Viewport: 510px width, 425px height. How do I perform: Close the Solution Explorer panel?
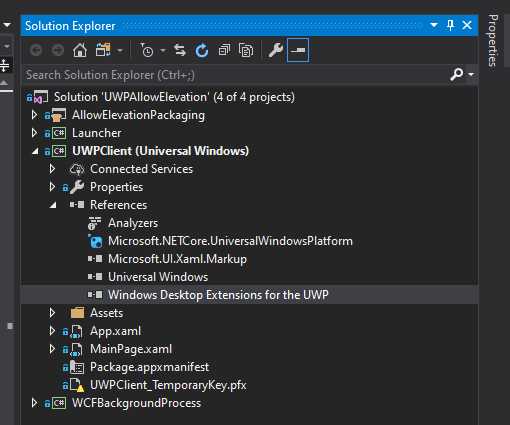467,25
